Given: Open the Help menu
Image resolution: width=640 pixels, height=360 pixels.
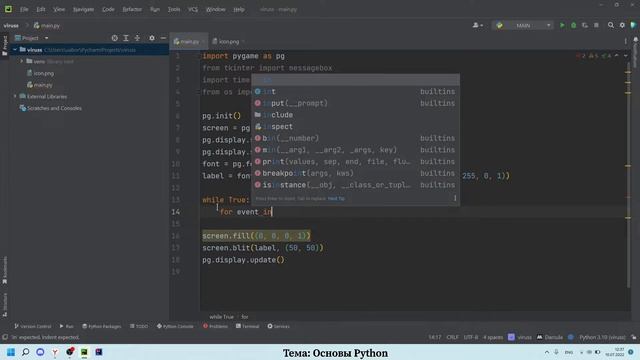Looking at the screenshot, I should pyautogui.click(x=239, y=9).
